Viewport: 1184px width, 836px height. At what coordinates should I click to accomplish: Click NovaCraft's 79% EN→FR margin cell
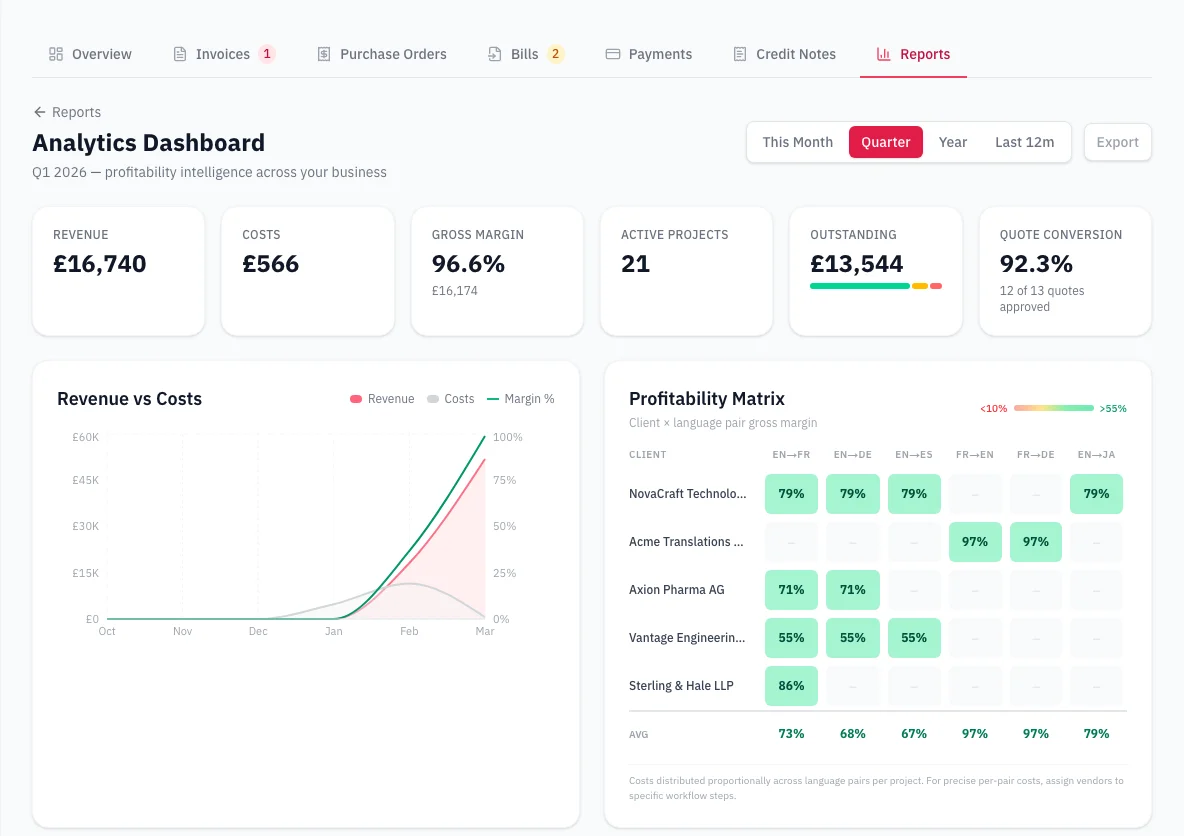pyautogui.click(x=791, y=493)
